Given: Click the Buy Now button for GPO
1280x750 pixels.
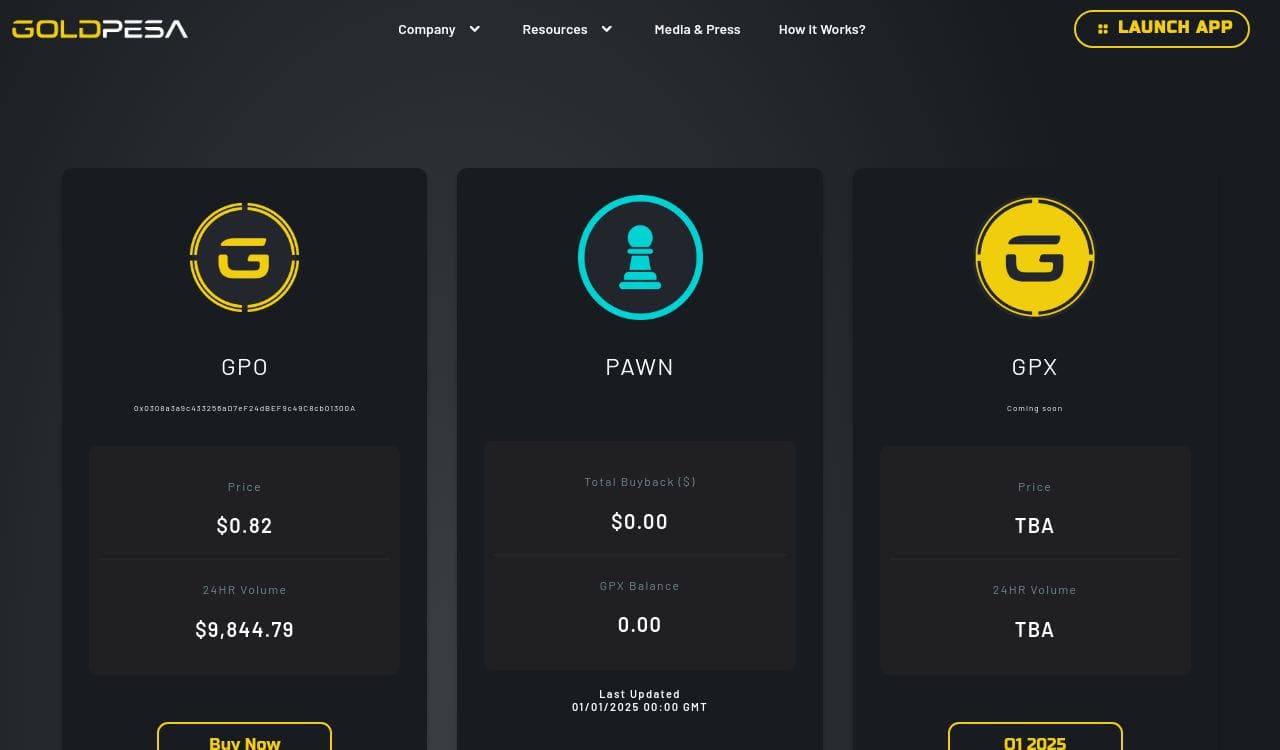Looking at the screenshot, I should click(x=244, y=740).
